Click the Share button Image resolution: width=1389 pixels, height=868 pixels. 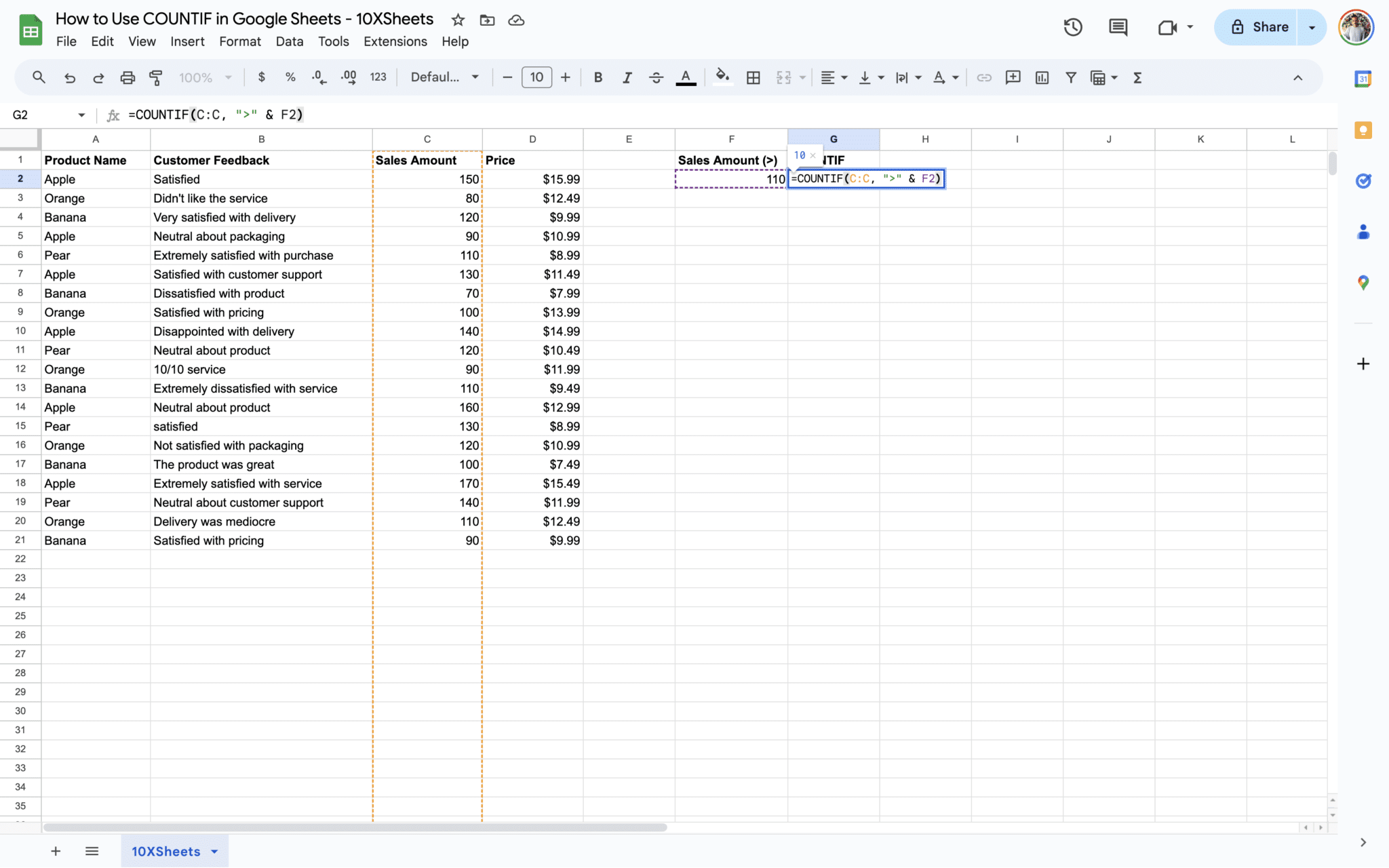point(1259,27)
